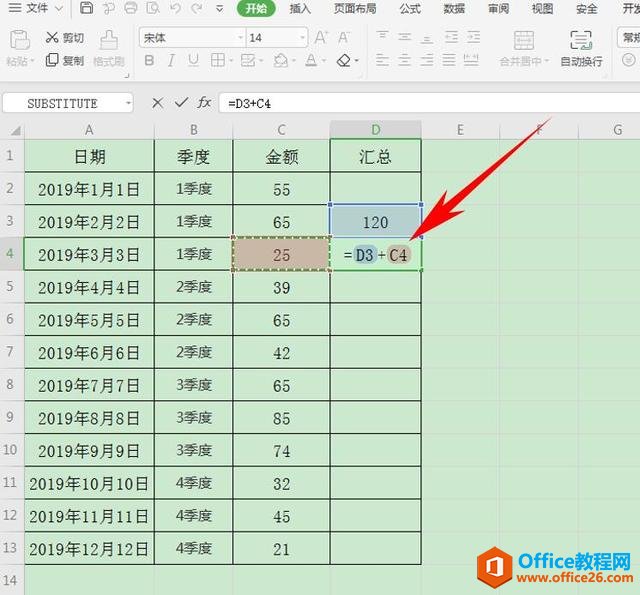Click cell A11 with 2019年10月10日
Viewport: 640px width, 595px height.
click(89, 484)
